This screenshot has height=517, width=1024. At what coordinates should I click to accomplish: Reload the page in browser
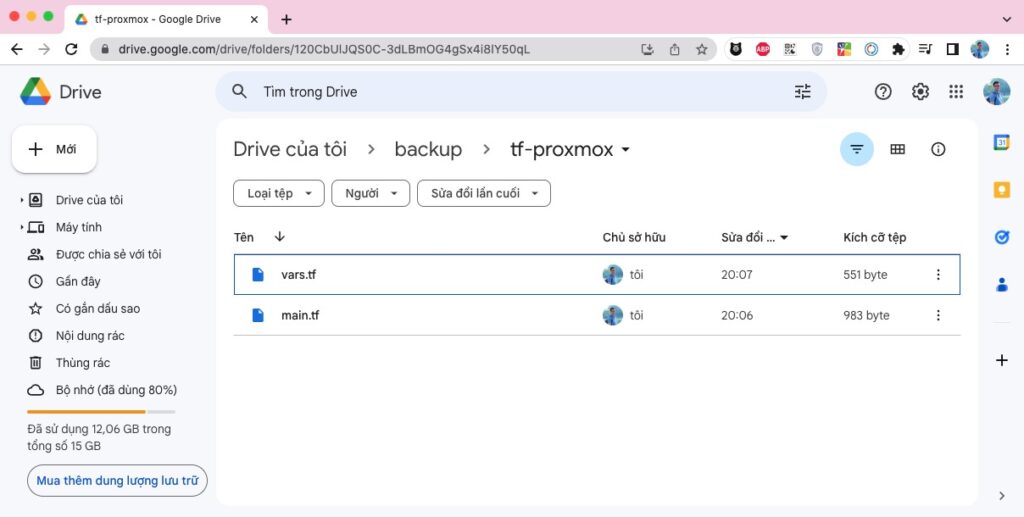[71, 50]
